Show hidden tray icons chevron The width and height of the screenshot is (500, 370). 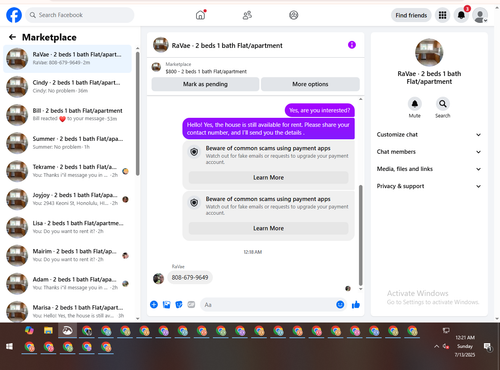tap(436, 346)
